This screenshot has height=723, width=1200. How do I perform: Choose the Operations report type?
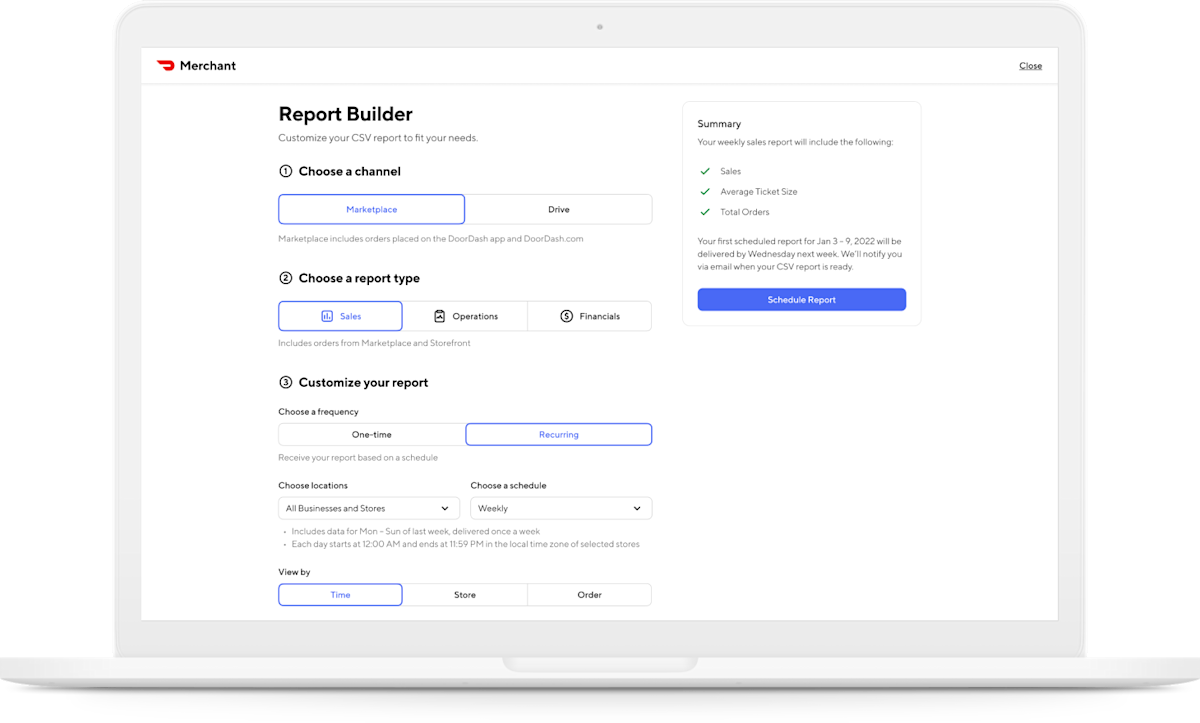465,316
